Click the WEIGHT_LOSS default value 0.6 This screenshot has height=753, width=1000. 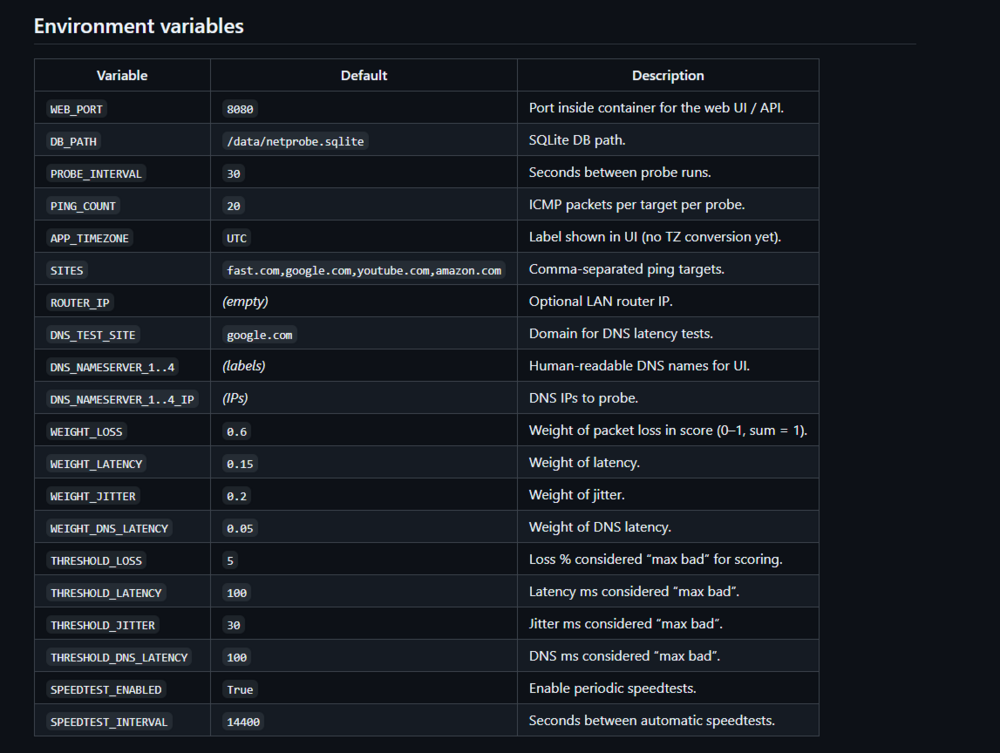tap(237, 432)
